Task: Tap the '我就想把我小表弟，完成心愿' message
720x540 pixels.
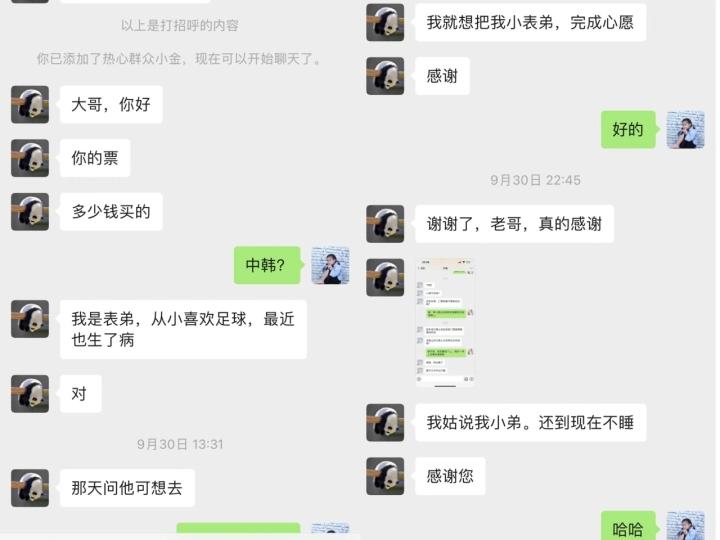Action: (x=531, y=22)
